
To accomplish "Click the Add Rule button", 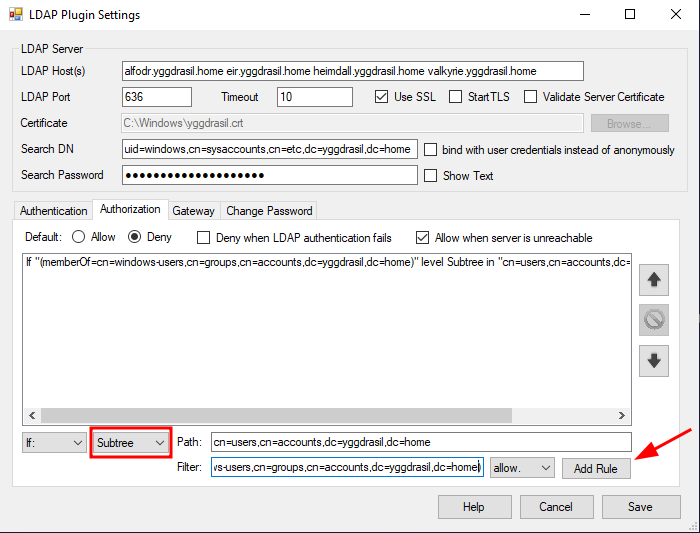I will [x=596, y=468].
